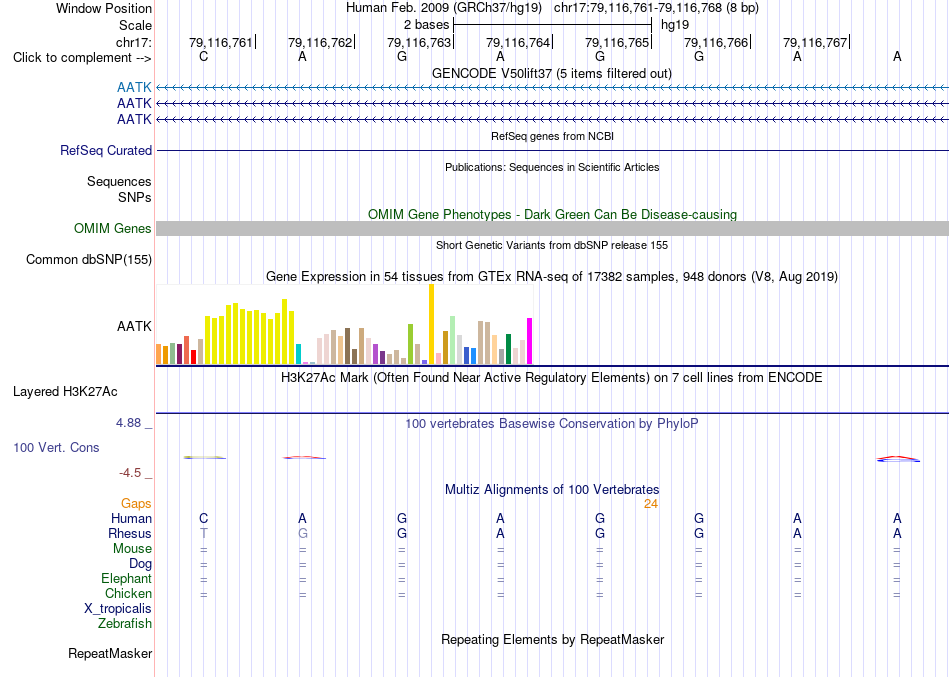Open the OMIM Genes track label
The image size is (950, 677).
click(x=113, y=228)
